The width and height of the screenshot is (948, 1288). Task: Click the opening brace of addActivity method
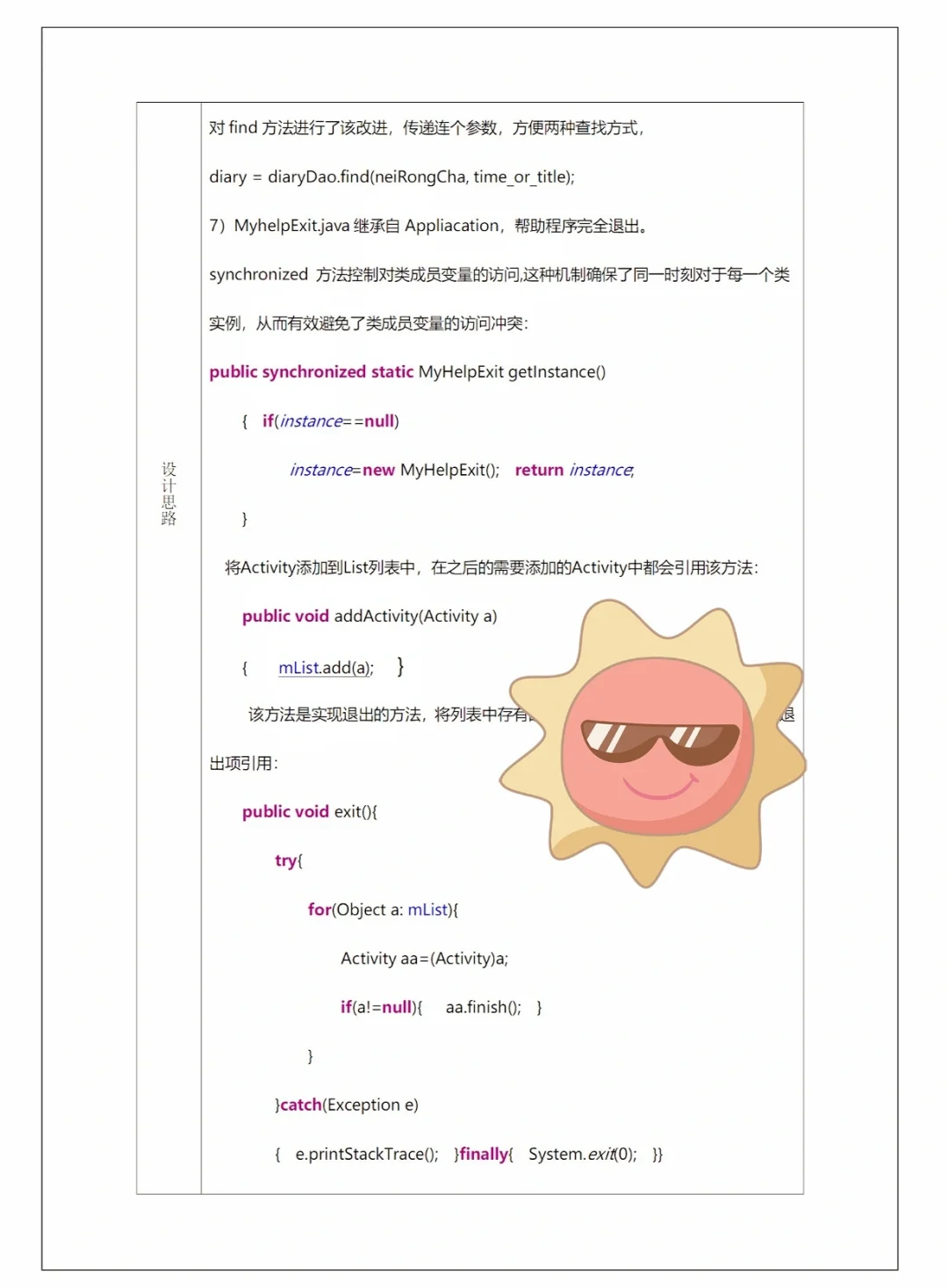pos(244,667)
